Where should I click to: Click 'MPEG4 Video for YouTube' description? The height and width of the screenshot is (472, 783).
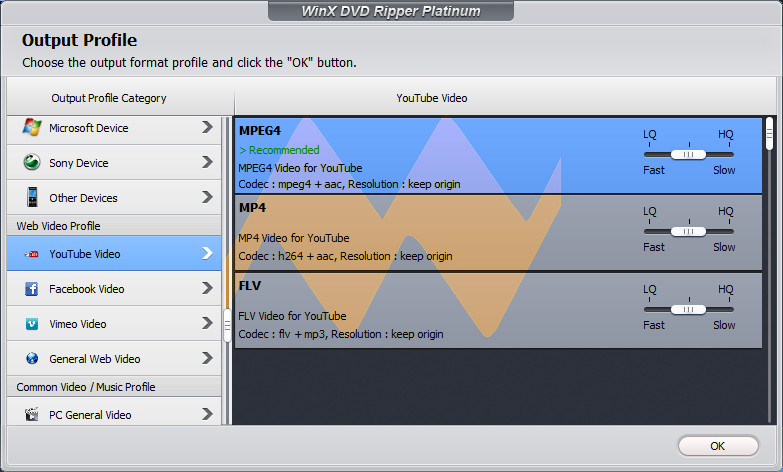(300, 168)
